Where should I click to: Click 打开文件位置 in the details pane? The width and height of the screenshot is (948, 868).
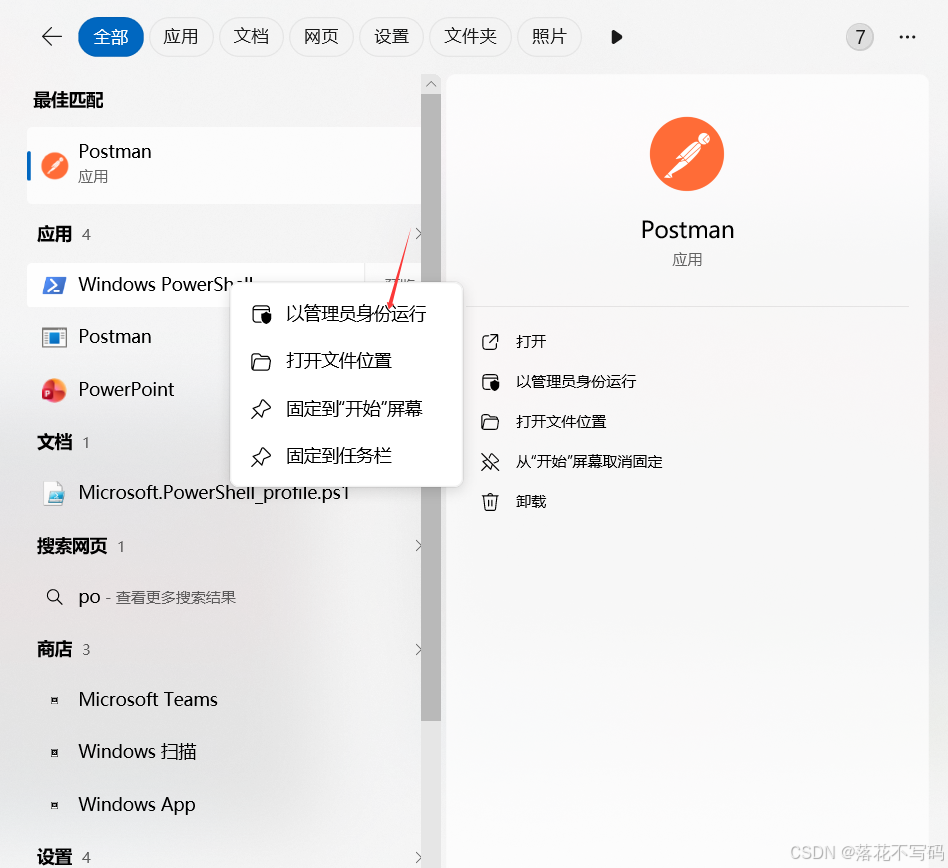point(561,422)
